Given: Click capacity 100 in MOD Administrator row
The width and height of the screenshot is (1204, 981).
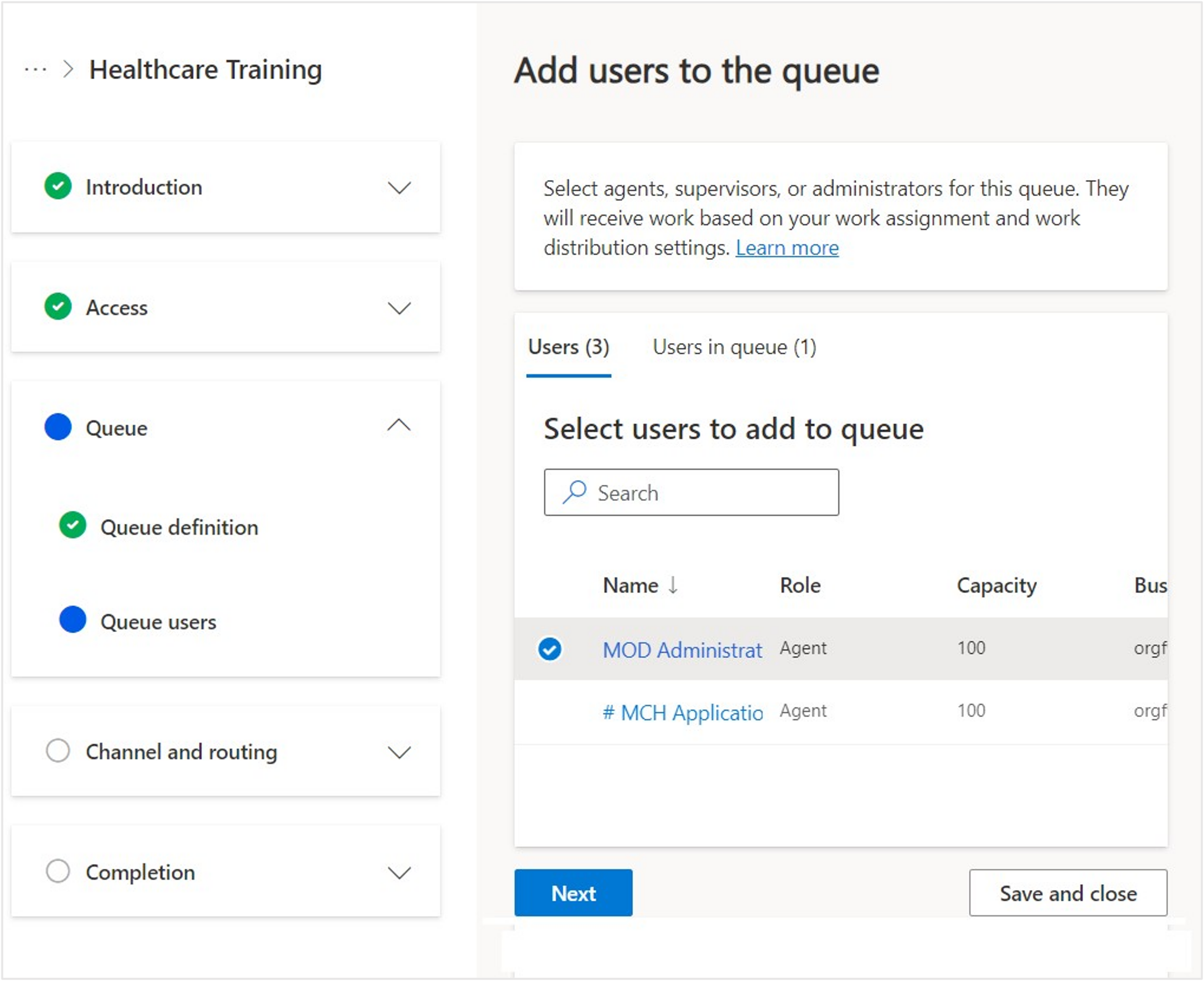Looking at the screenshot, I should click(x=971, y=648).
